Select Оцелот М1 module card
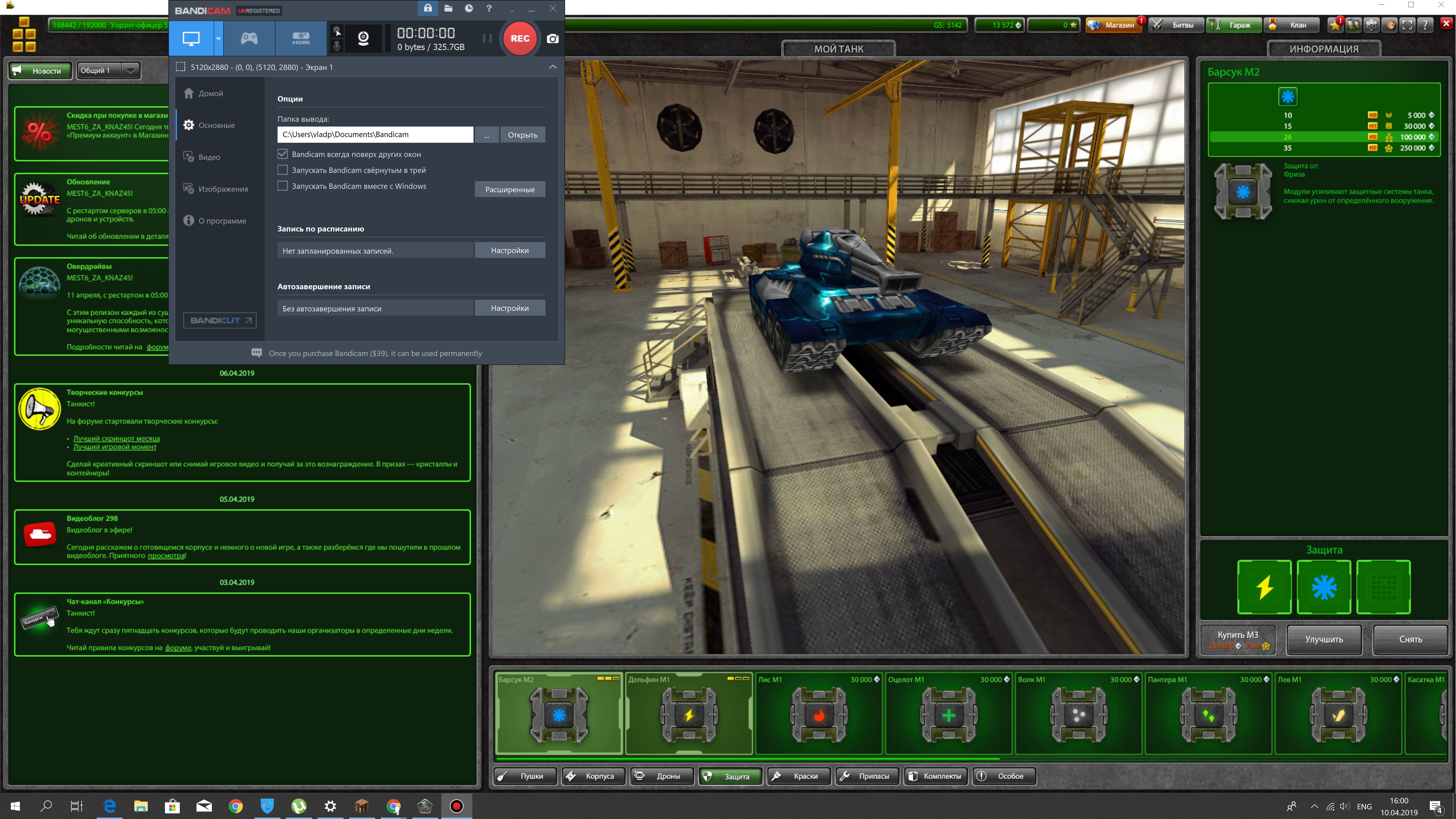This screenshot has width=1456, height=819. (948, 713)
